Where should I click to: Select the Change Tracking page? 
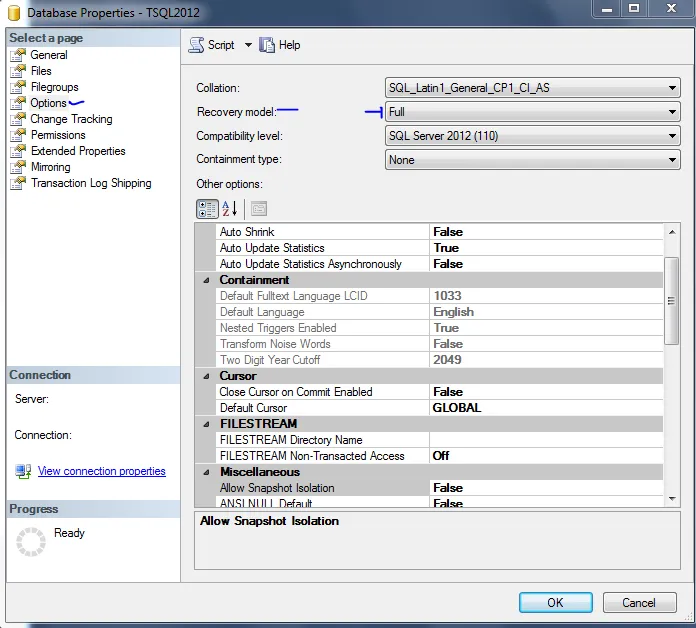pos(71,119)
